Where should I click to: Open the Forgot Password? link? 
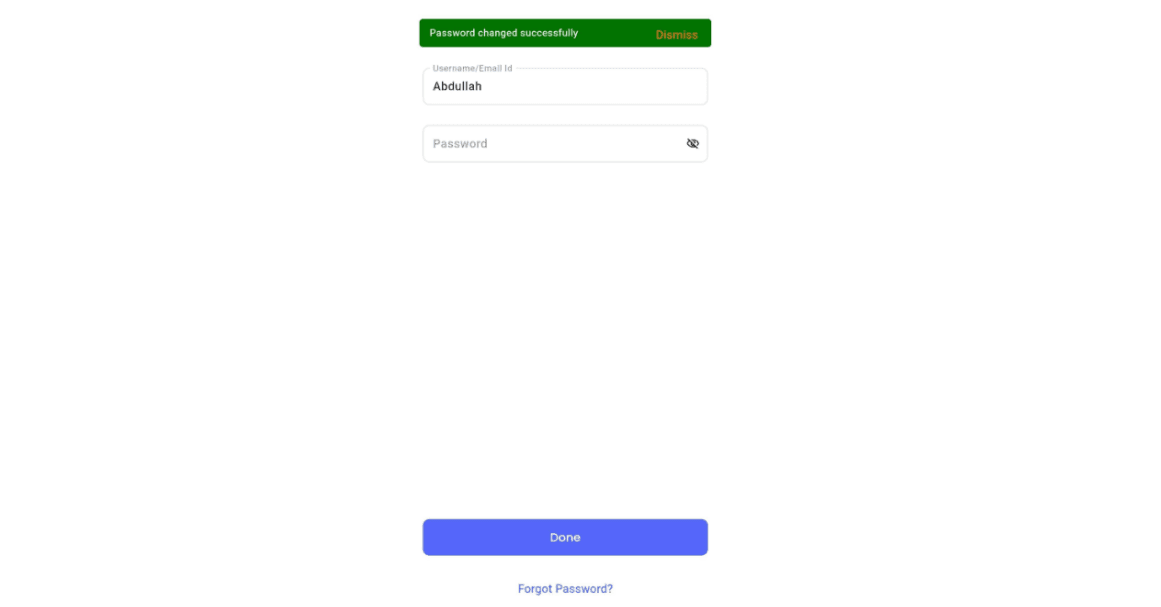coord(565,589)
